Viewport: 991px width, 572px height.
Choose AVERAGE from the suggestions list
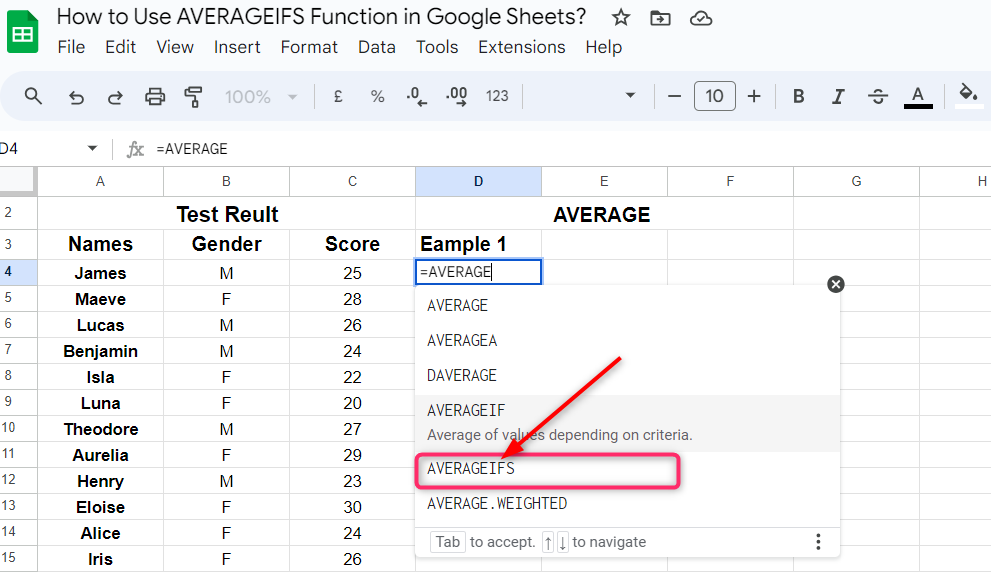(628, 306)
